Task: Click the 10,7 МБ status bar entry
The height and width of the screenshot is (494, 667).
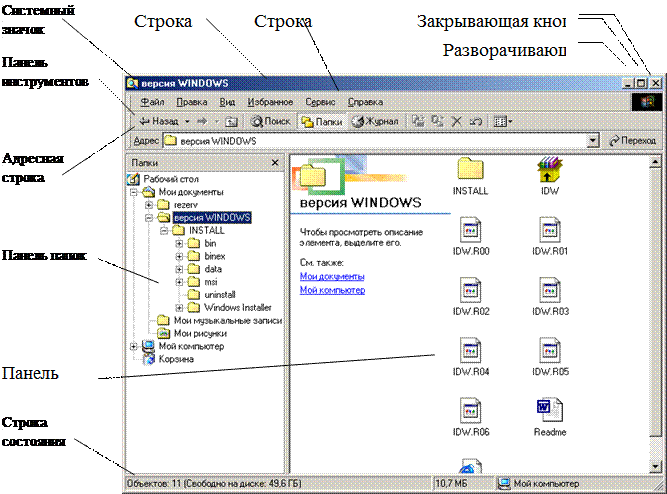Action: 451,484
